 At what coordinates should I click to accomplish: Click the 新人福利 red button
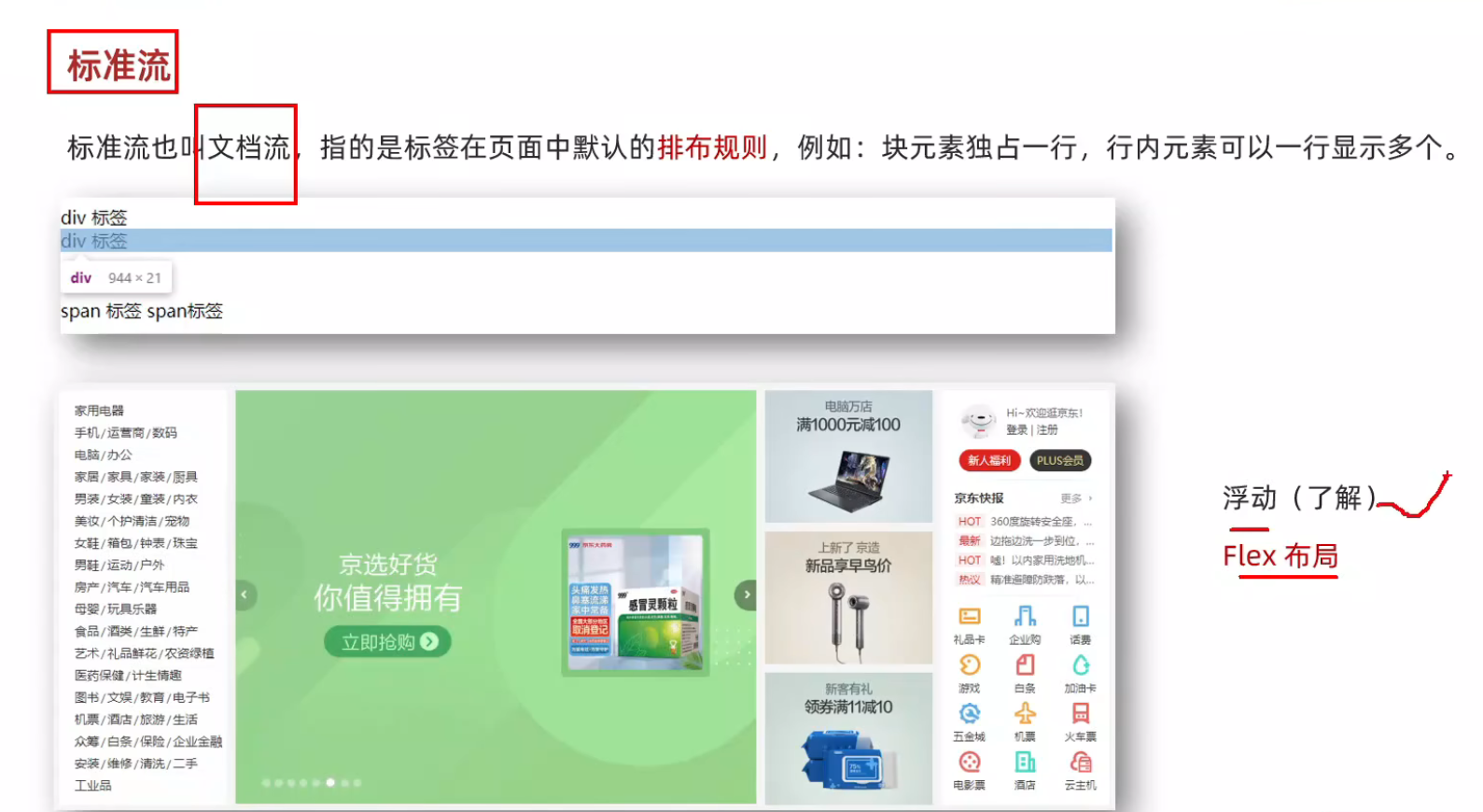coord(988,460)
